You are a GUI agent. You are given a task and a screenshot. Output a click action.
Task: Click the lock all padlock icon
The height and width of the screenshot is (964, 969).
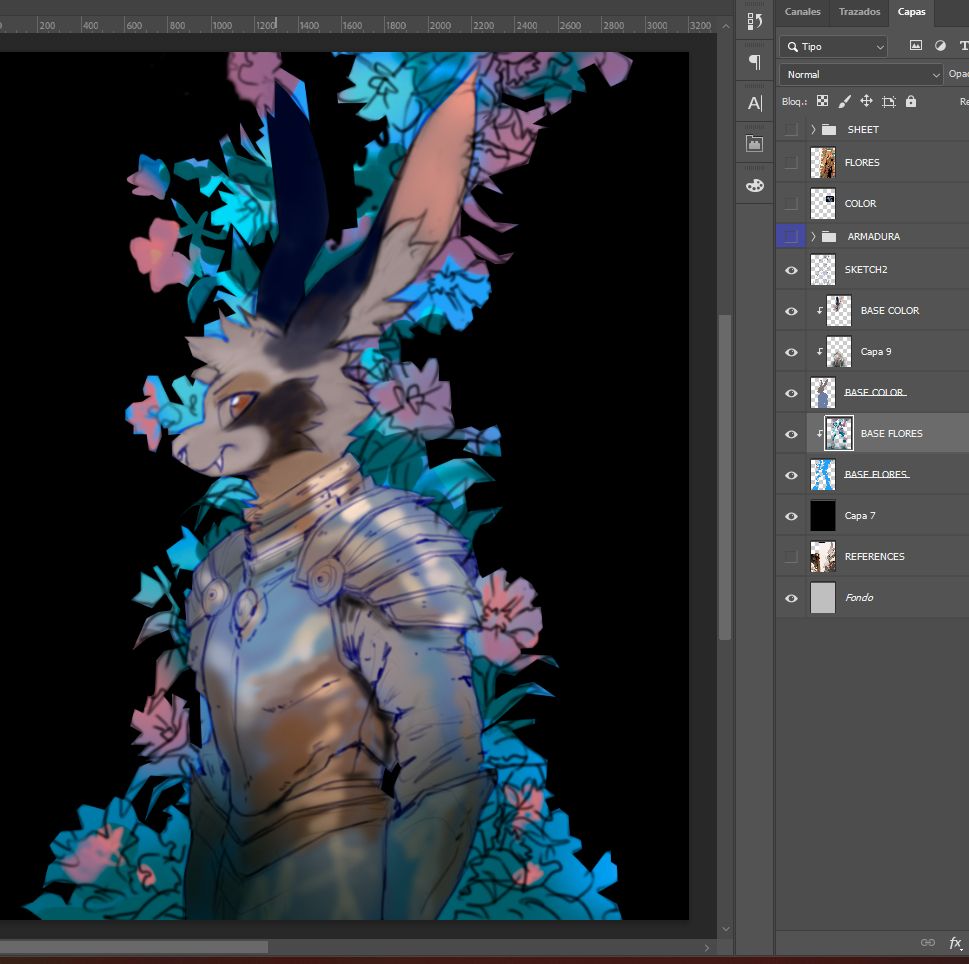point(910,101)
